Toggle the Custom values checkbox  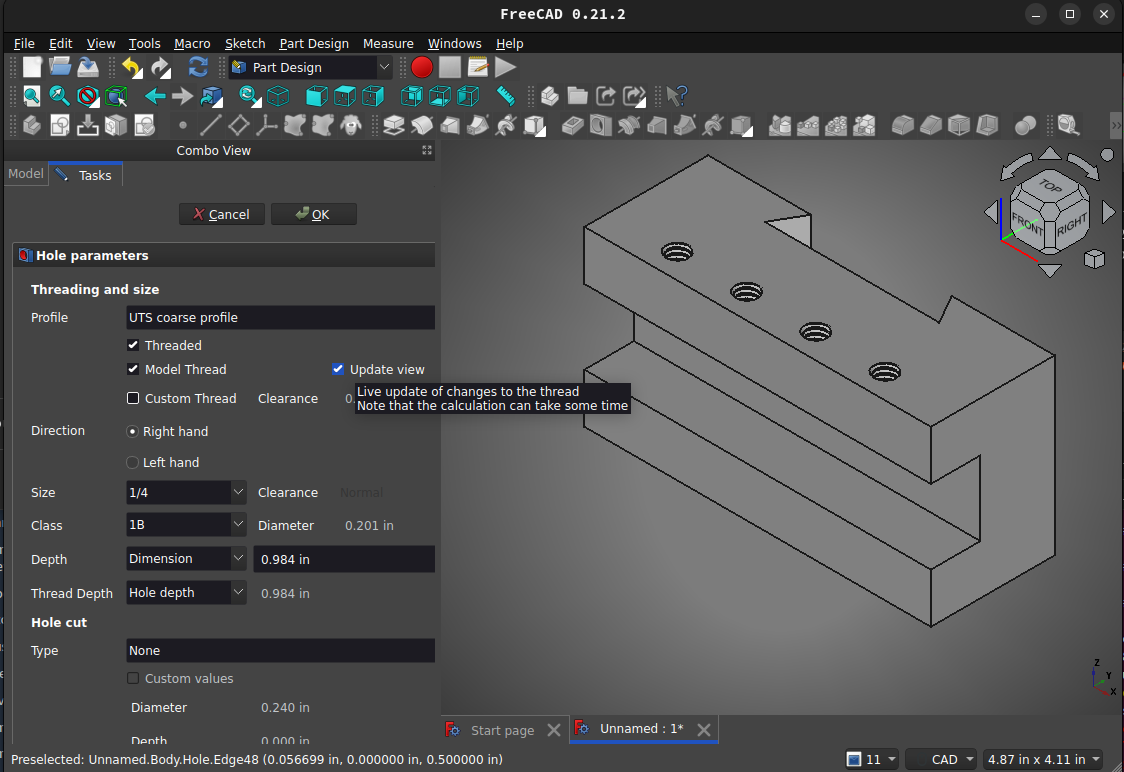point(133,678)
